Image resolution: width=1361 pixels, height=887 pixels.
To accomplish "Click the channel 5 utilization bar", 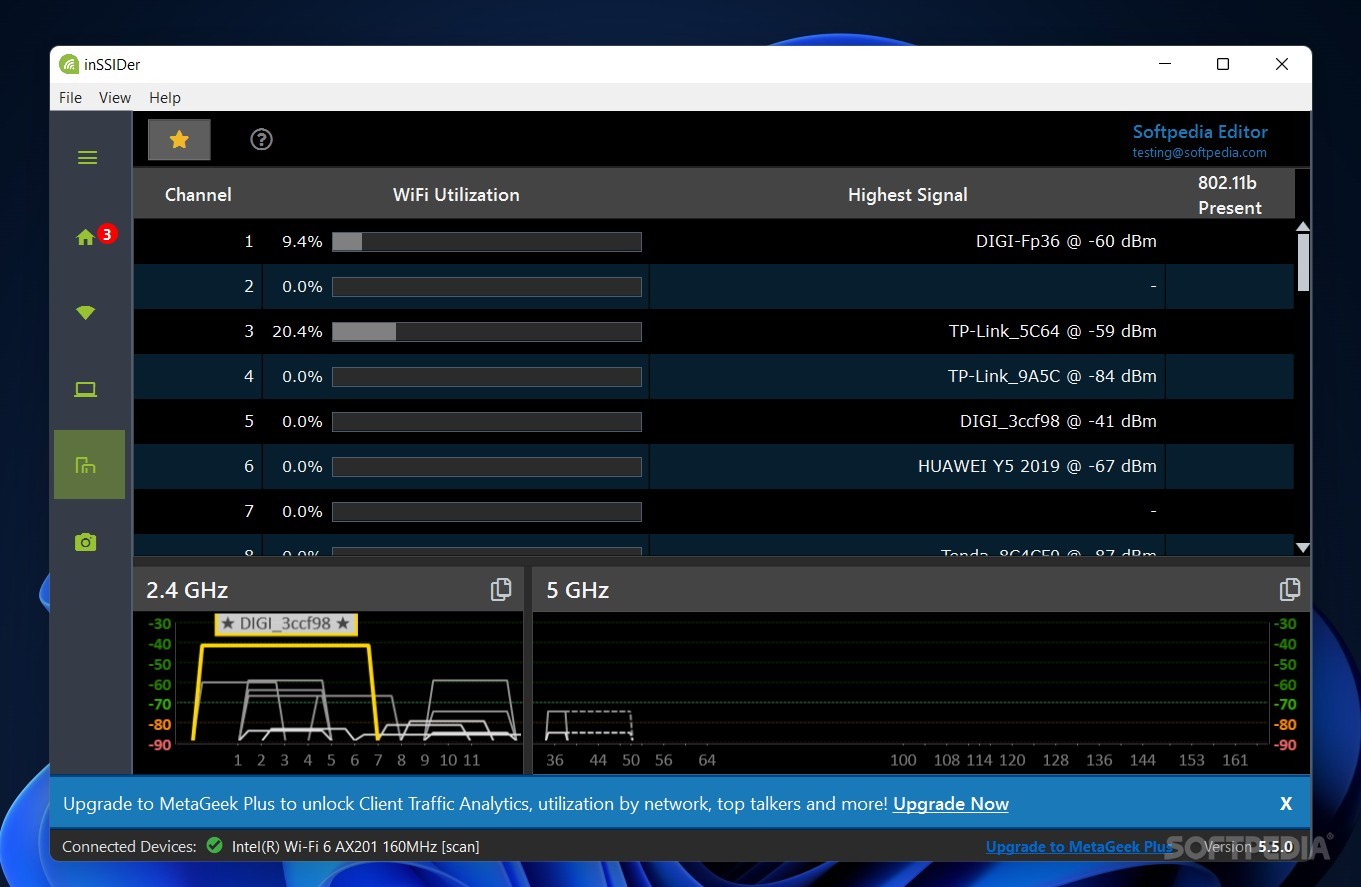I will (487, 422).
